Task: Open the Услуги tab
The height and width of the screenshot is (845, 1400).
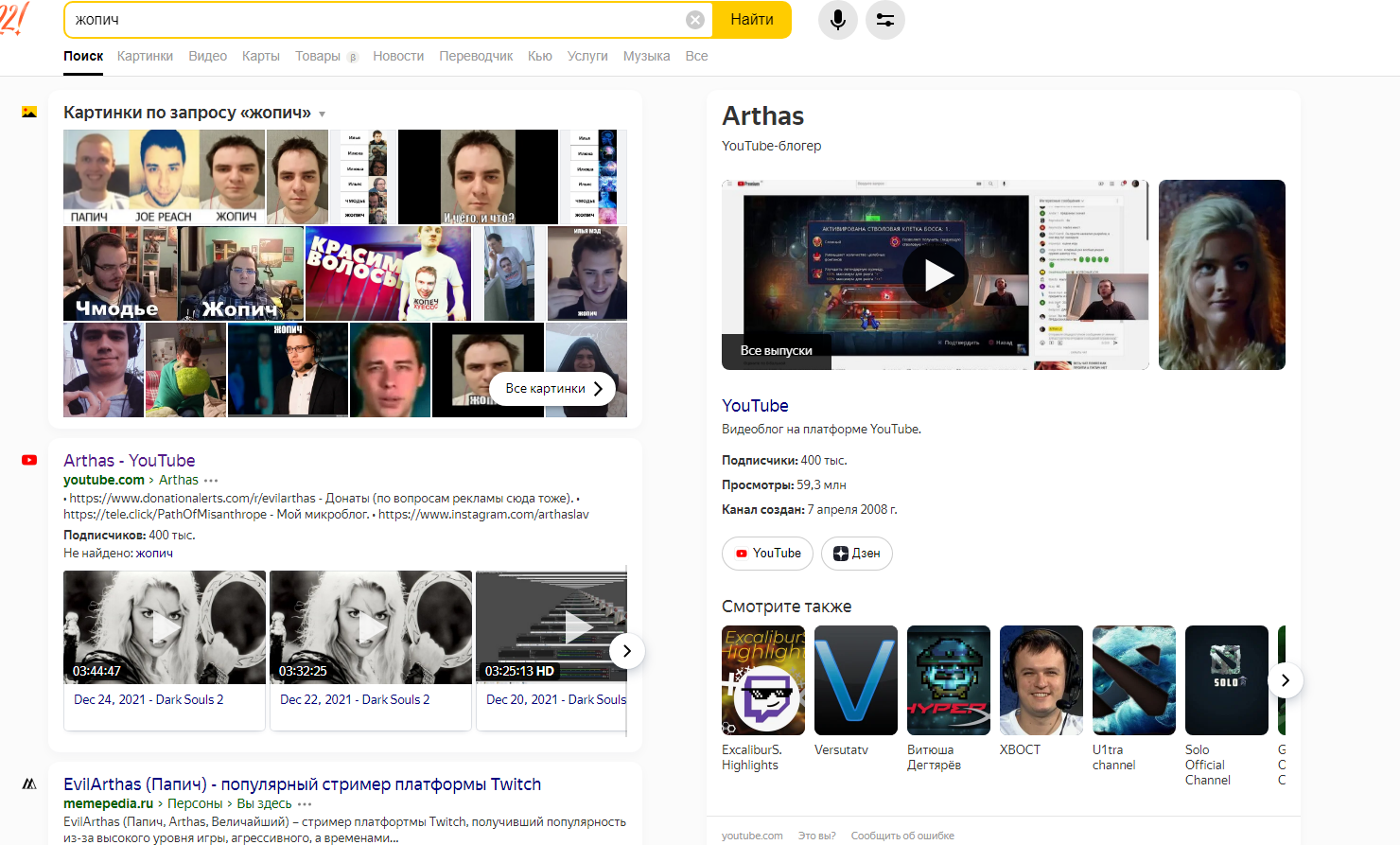Action: (x=587, y=56)
